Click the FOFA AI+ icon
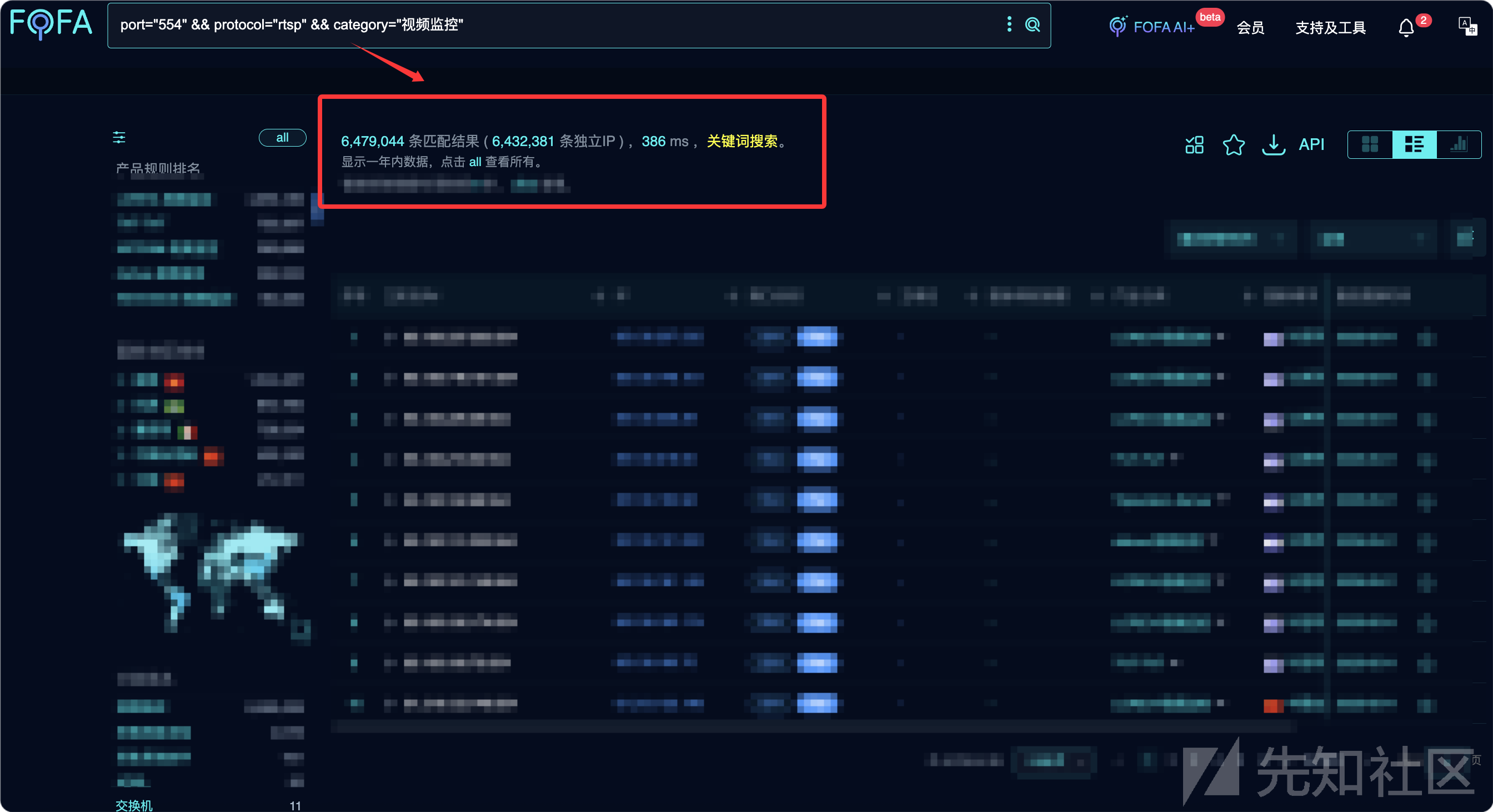Image resolution: width=1493 pixels, height=812 pixels. click(x=1118, y=26)
